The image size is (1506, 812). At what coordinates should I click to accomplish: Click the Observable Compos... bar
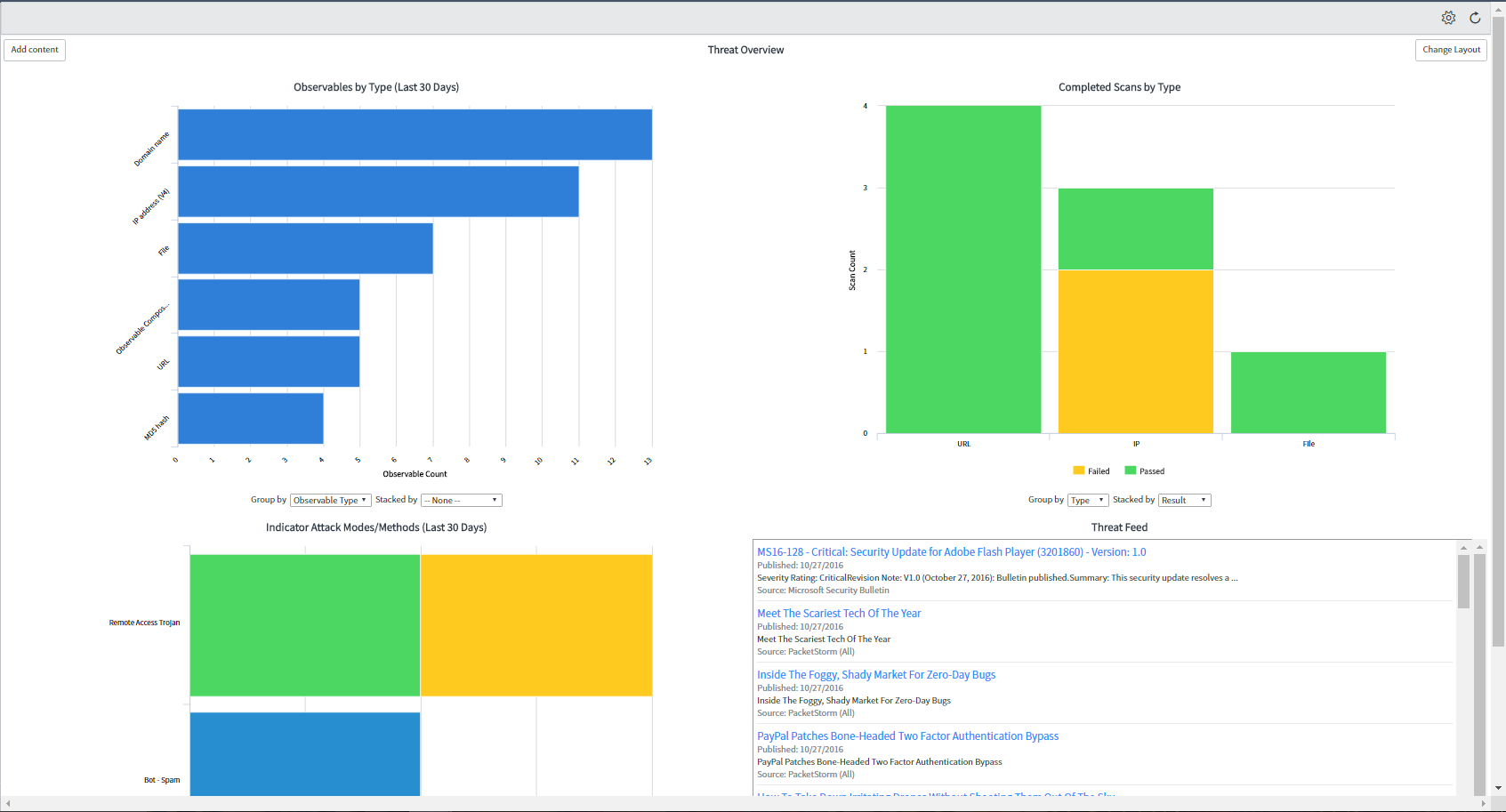[269, 304]
